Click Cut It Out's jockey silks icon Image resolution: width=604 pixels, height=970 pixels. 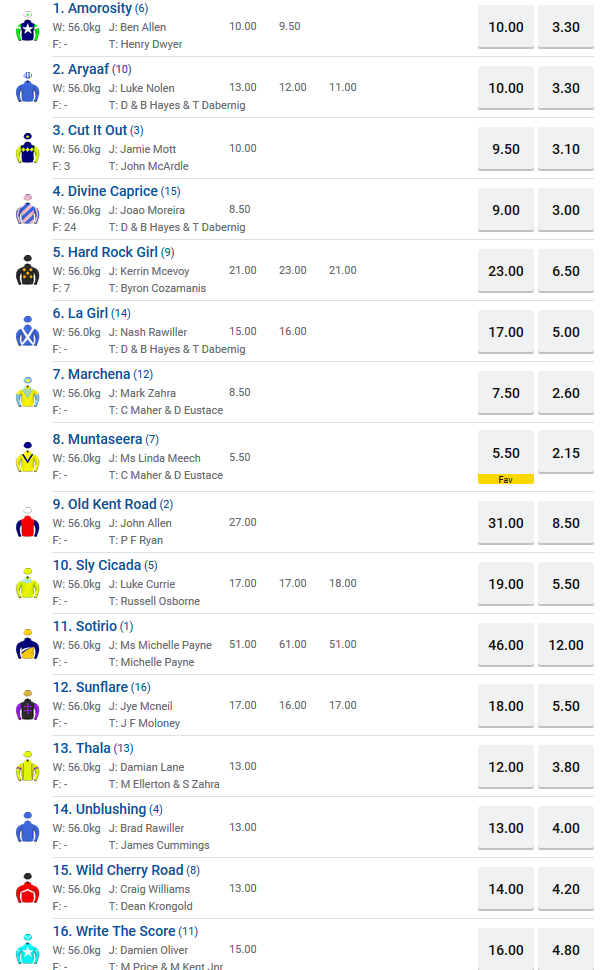pos(27,149)
